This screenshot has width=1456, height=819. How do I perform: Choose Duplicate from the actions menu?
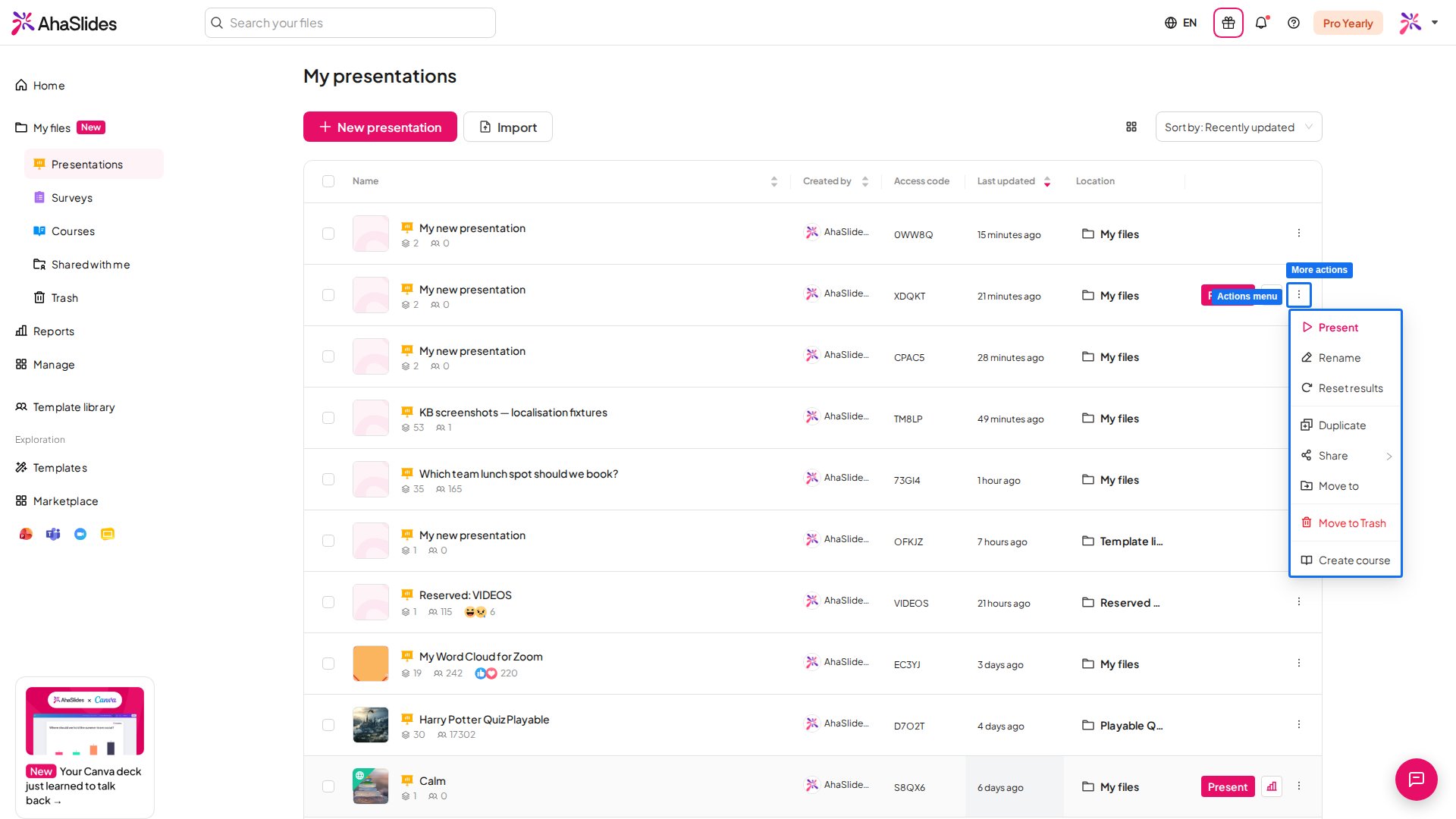point(1345,425)
